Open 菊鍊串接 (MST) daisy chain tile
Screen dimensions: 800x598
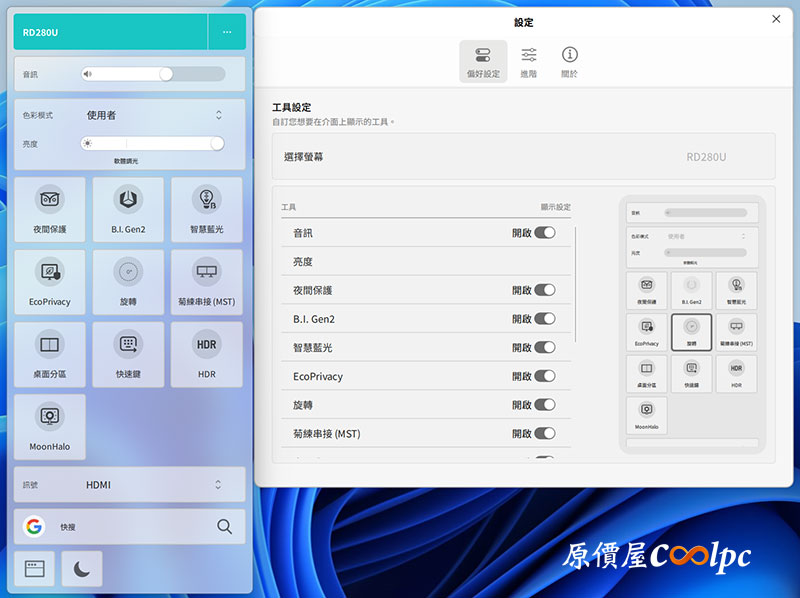coord(207,282)
